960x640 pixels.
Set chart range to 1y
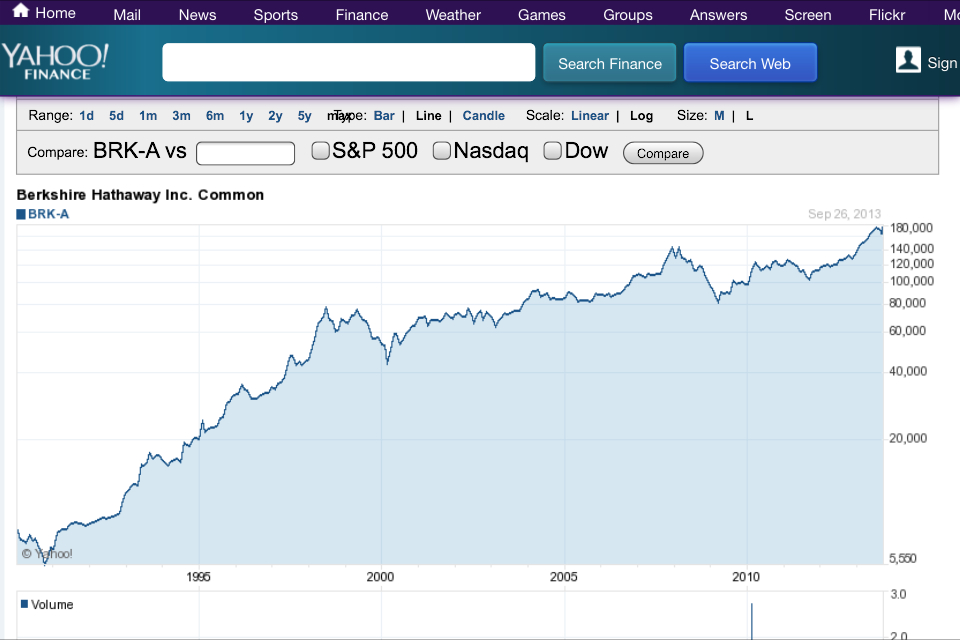coord(246,116)
